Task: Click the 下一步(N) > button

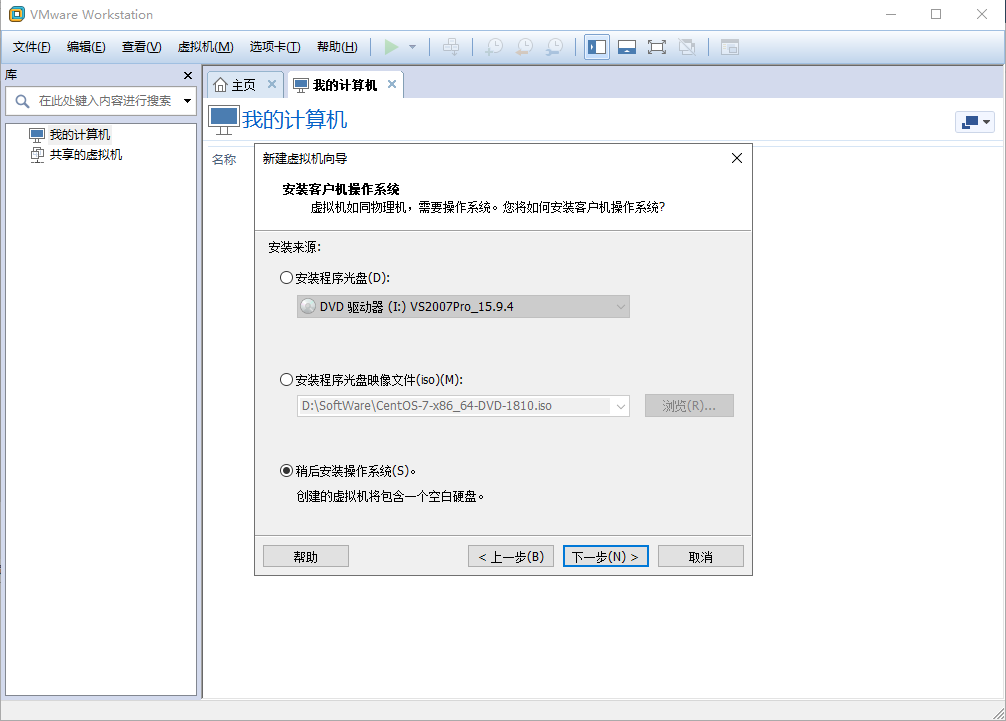Action: click(606, 557)
